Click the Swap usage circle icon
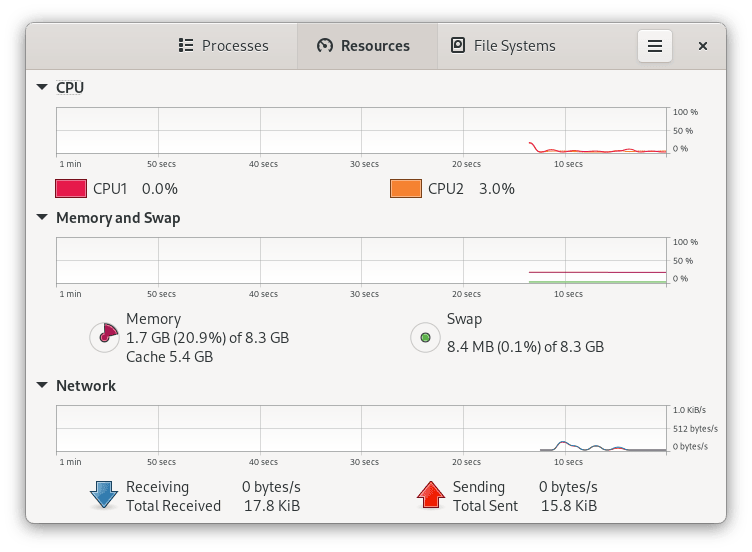 point(425,338)
